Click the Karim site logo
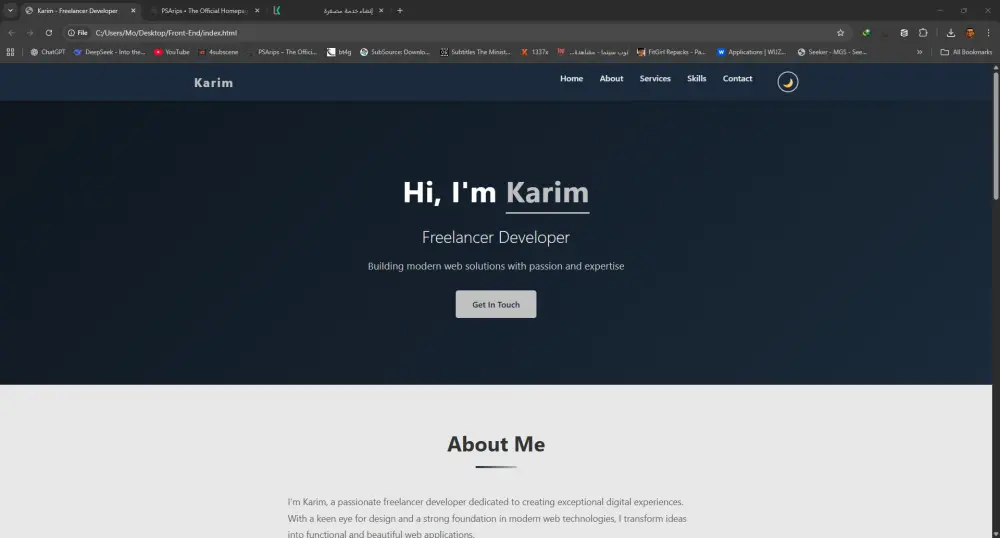This screenshot has width=1000, height=538. click(x=214, y=83)
